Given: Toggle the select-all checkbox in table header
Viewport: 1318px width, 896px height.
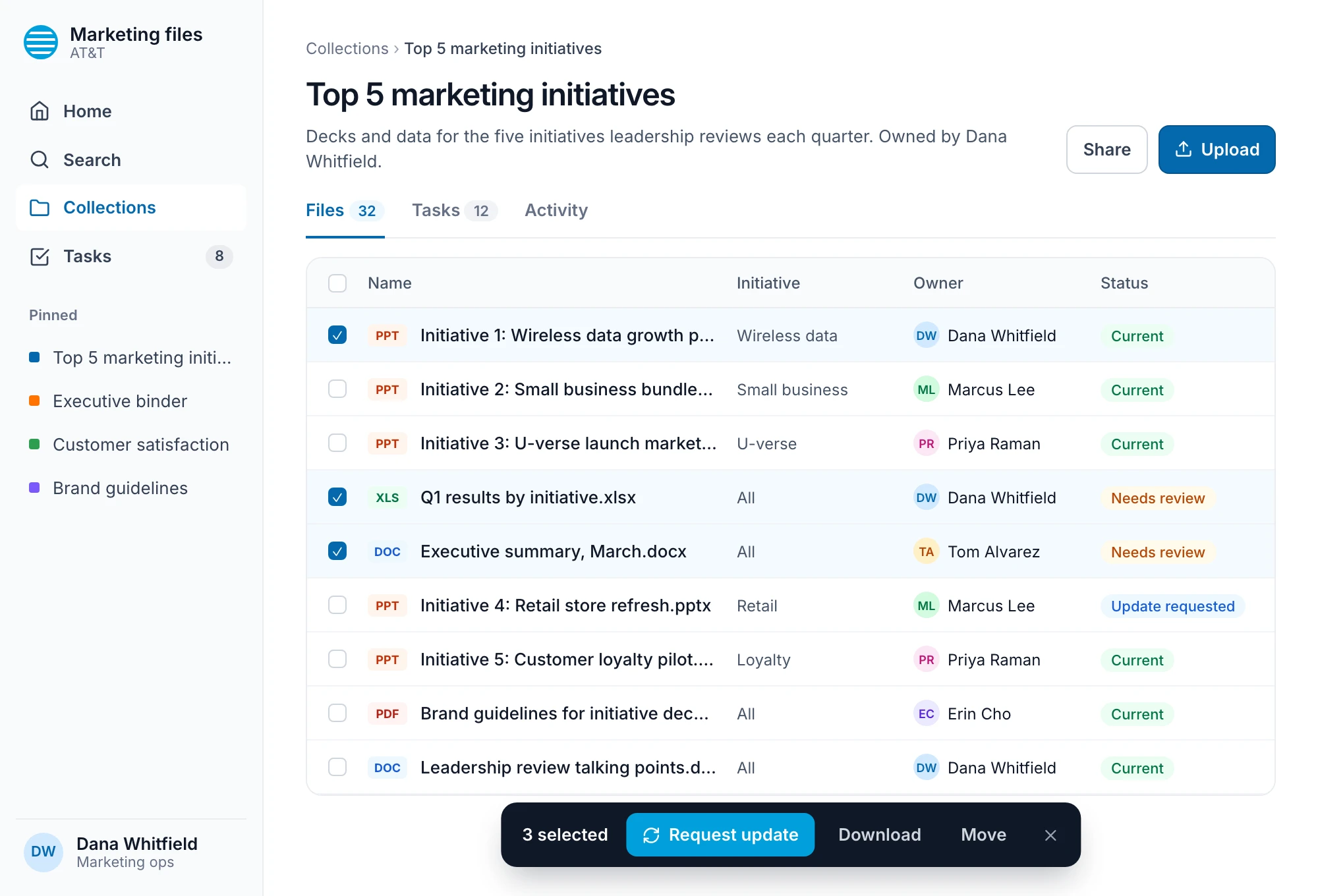Looking at the screenshot, I should [x=337, y=283].
